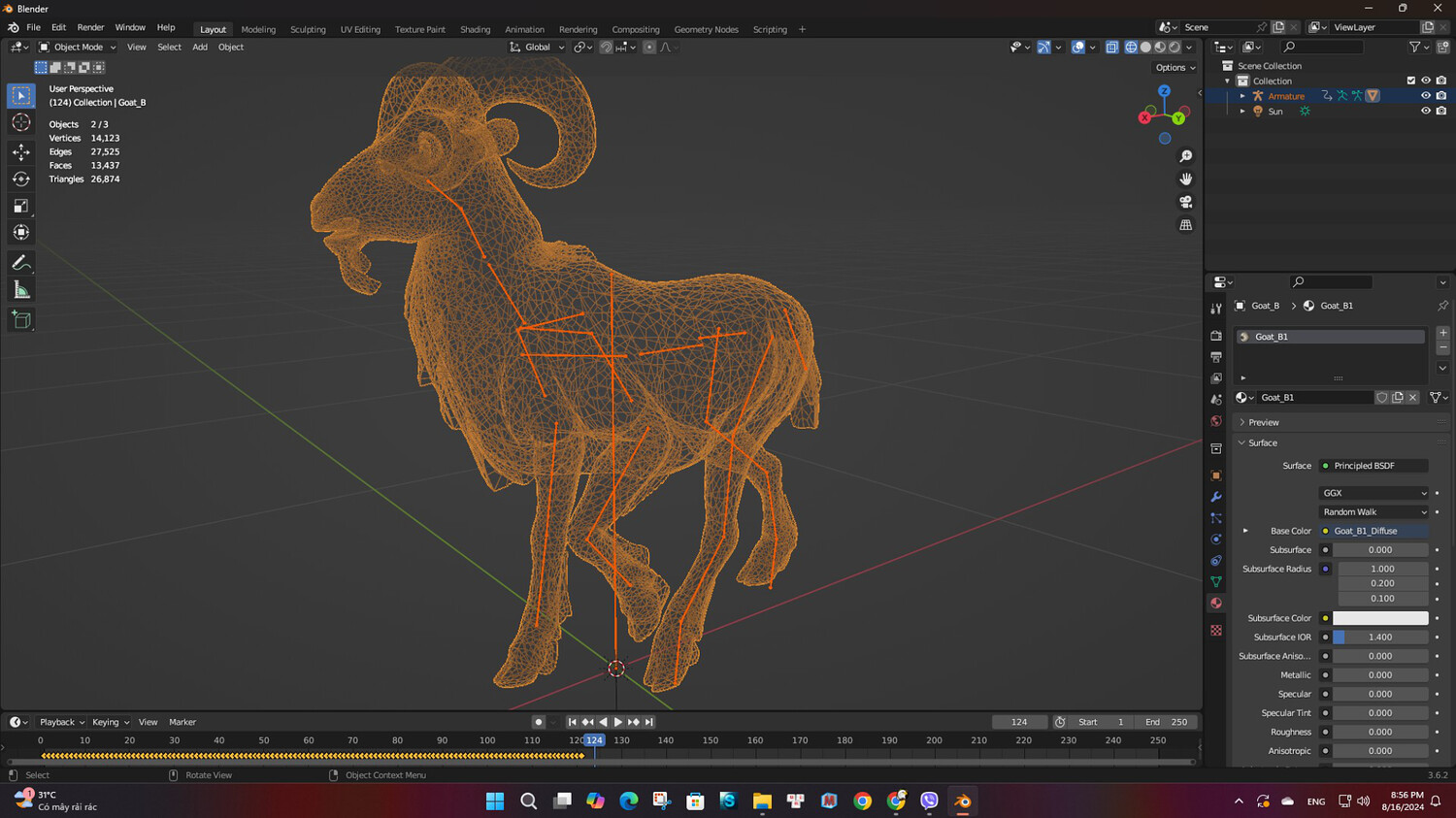The height and width of the screenshot is (818, 1456).
Task: Switch to the Sculpting workspace tab
Action: 308,29
